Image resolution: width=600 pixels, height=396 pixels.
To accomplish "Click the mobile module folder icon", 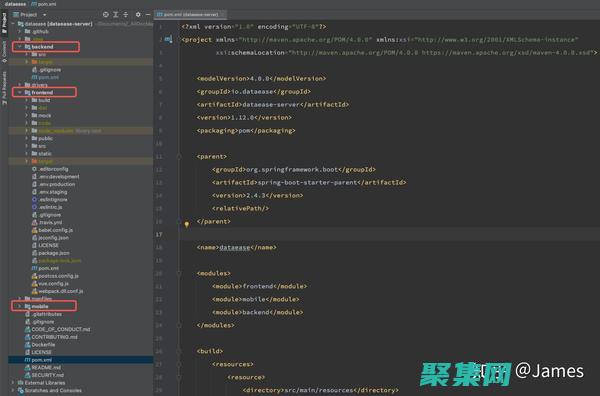I will [28, 306].
